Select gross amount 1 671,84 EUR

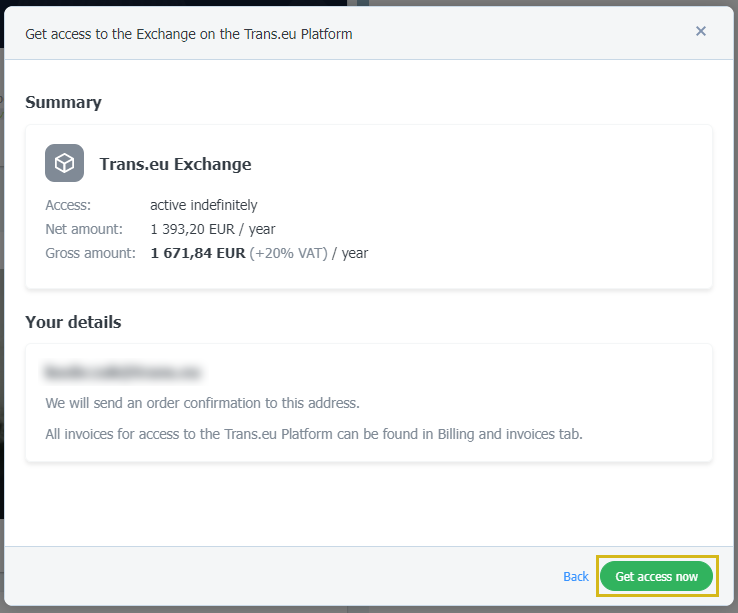point(198,253)
